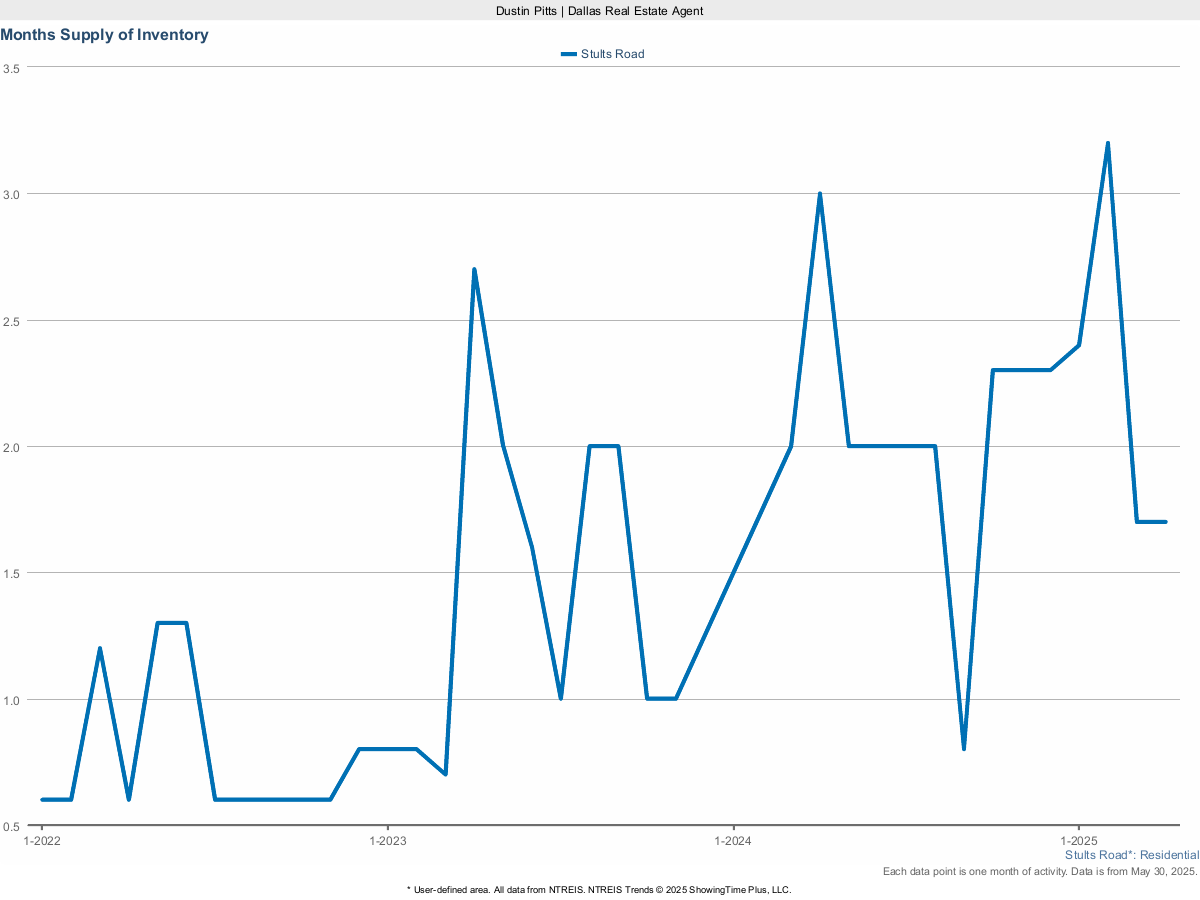Screen dimensions: 1200x900
Task: Click the 1.0 y-axis label
Action: pyautogui.click(x=12, y=700)
